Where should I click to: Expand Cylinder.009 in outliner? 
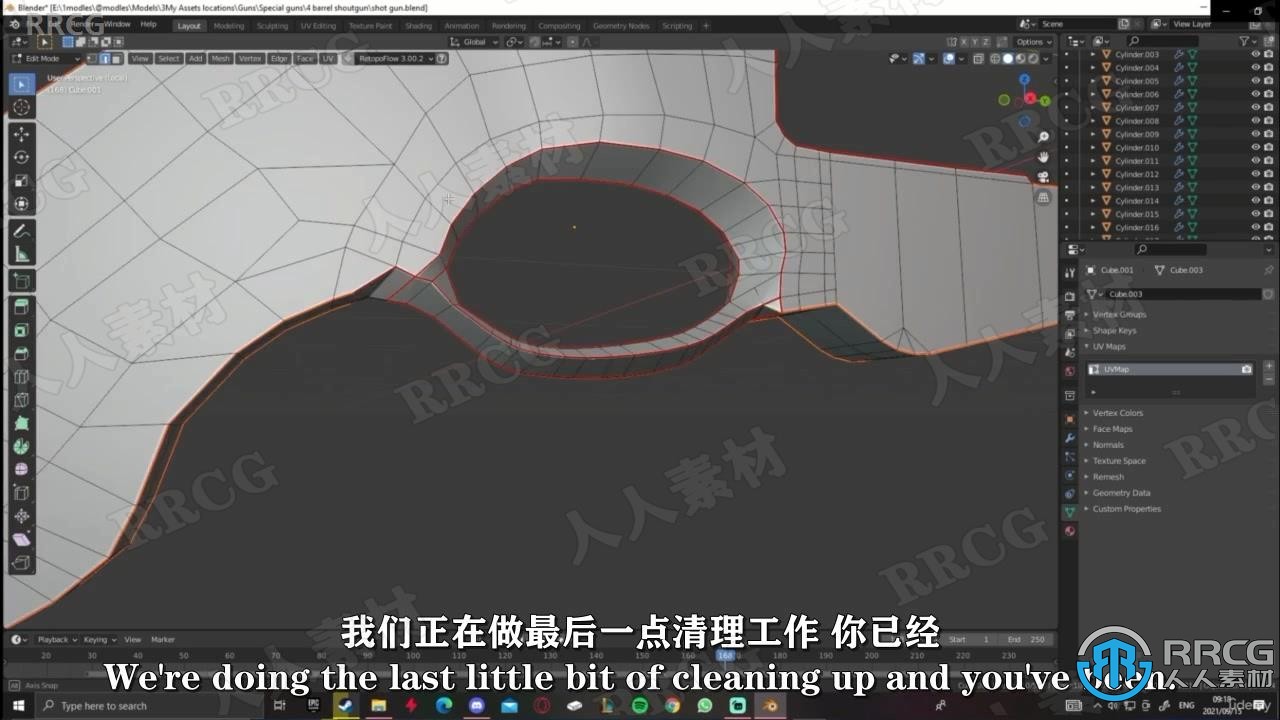pyautogui.click(x=1093, y=134)
